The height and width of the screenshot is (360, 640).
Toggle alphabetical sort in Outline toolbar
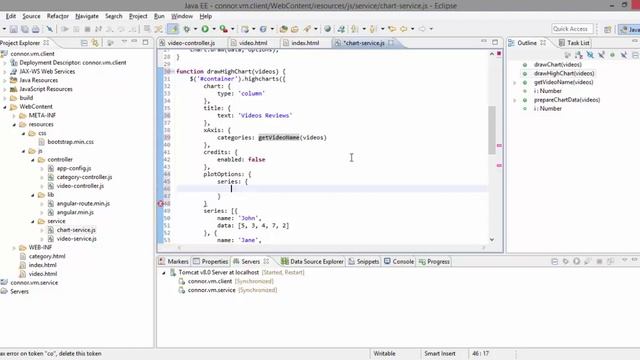[578, 55]
